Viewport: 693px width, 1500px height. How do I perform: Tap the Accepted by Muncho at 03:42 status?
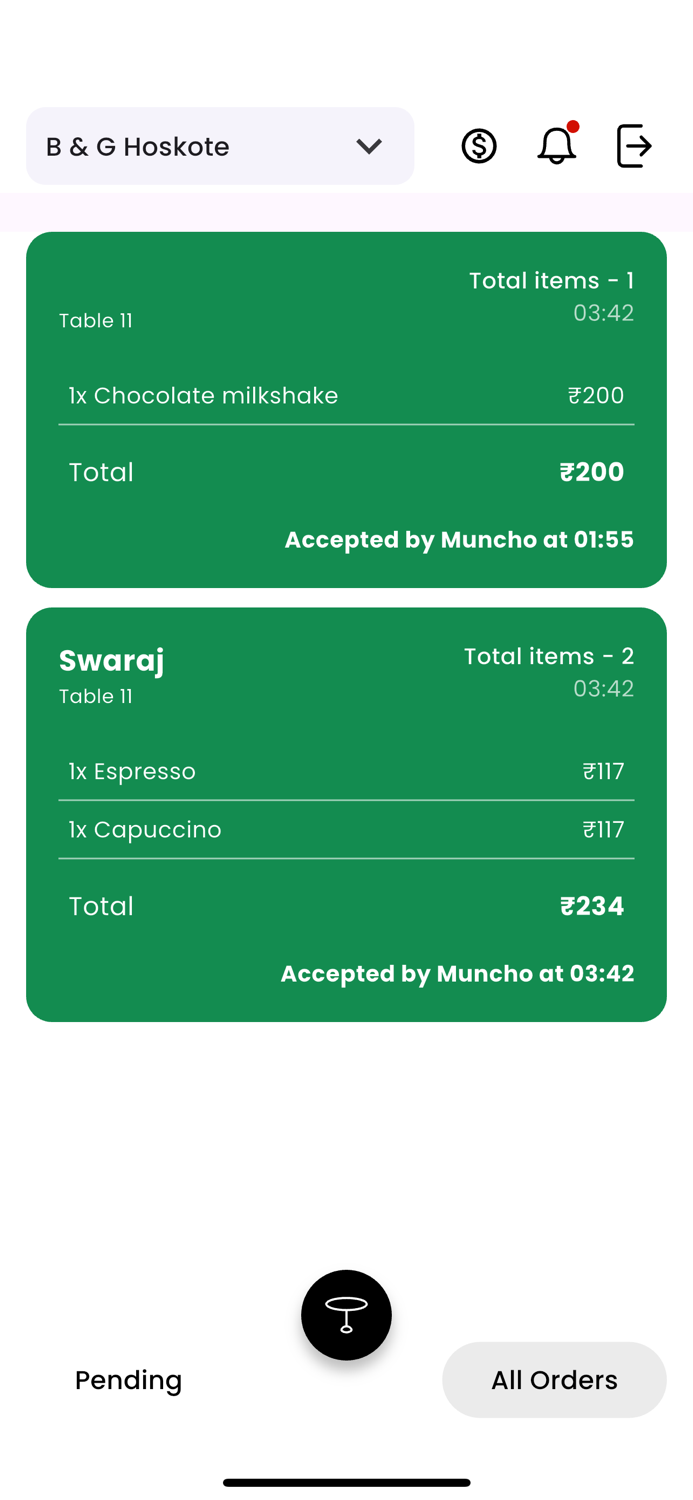[458, 973]
